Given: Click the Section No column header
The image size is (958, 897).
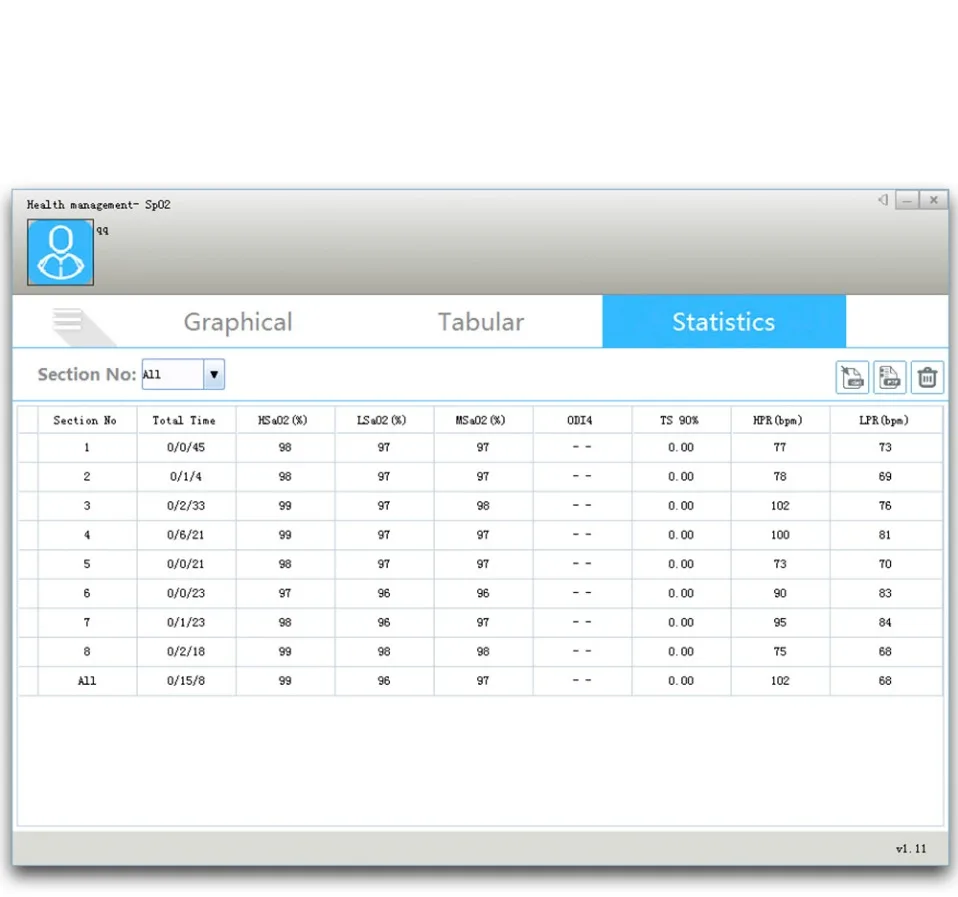Looking at the screenshot, I should pos(85,420).
